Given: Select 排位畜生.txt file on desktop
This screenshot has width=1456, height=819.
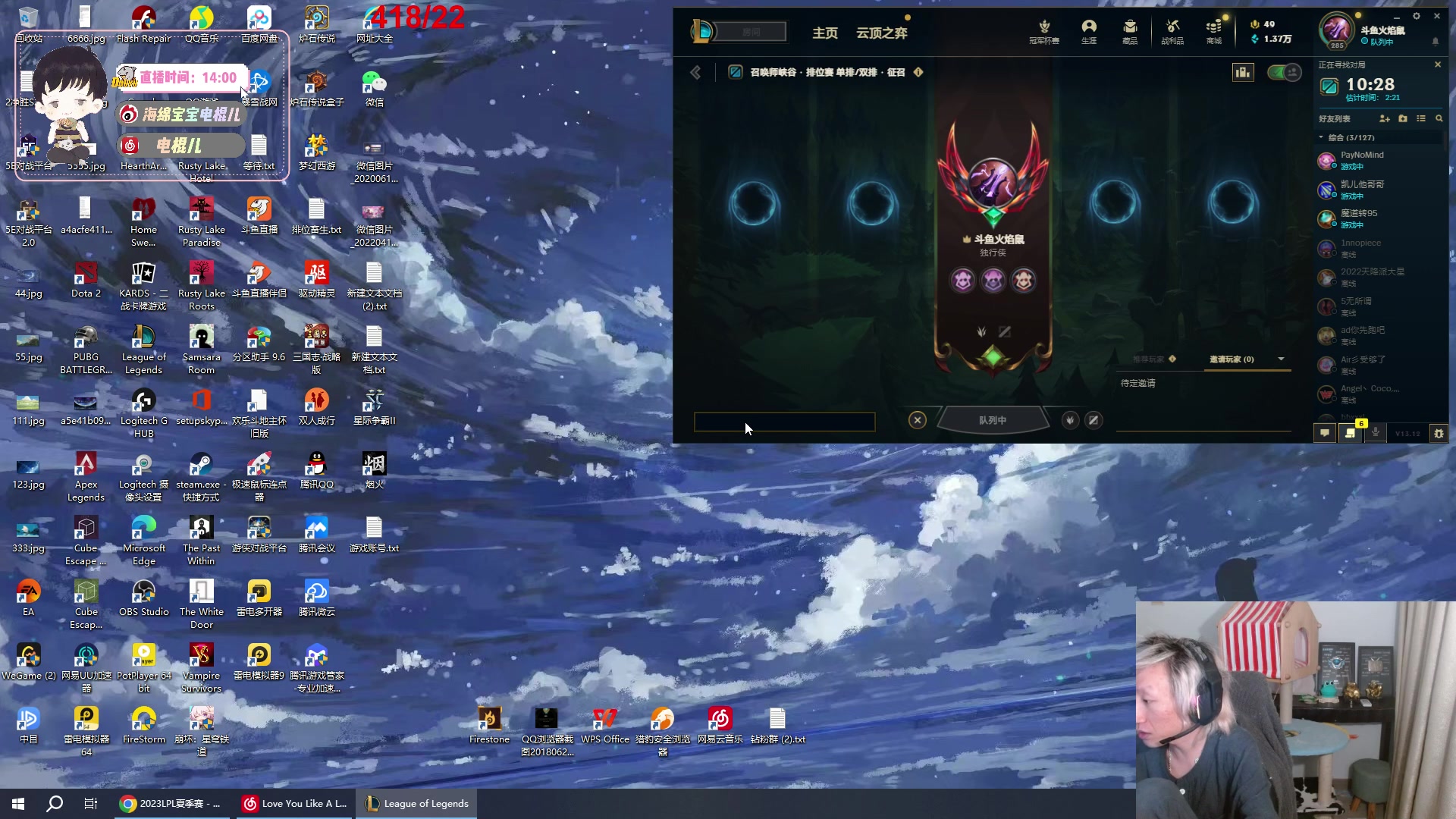Looking at the screenshot, I should [317, 216].
